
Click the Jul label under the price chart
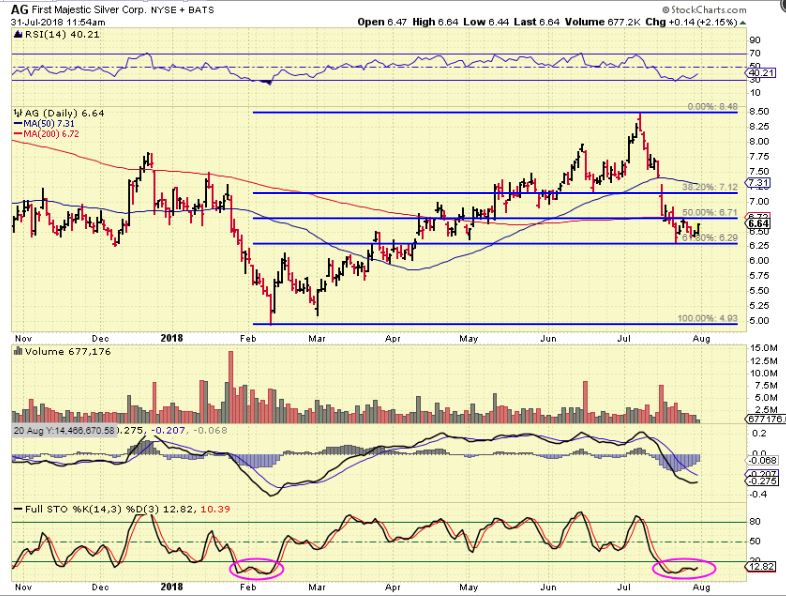pos(624,338)
